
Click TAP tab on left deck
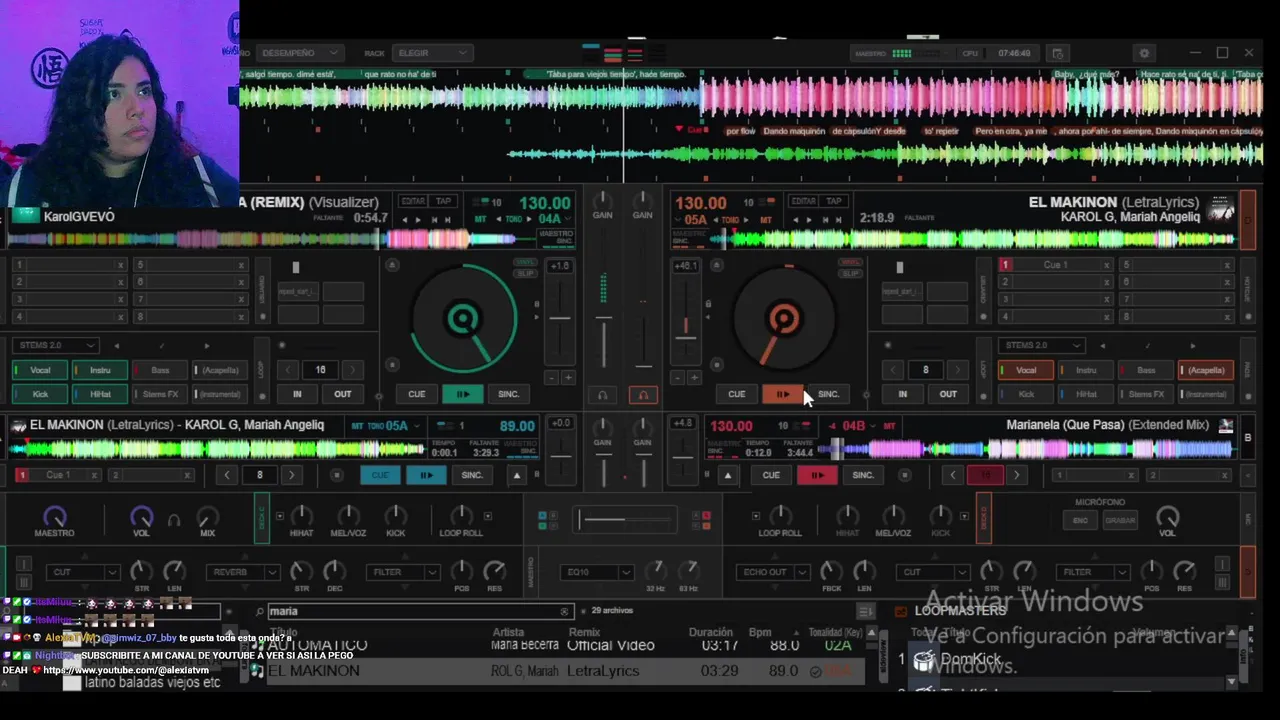tap(443, 202)
